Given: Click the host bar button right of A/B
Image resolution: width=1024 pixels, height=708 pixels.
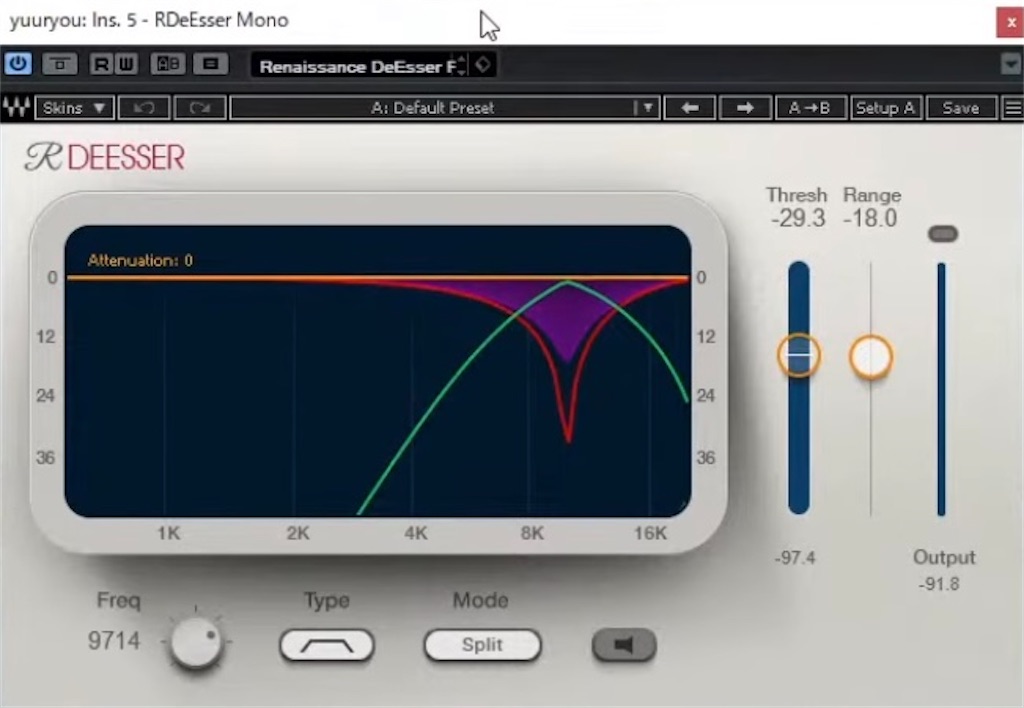Looking at the screenshot, I should 210,64.
